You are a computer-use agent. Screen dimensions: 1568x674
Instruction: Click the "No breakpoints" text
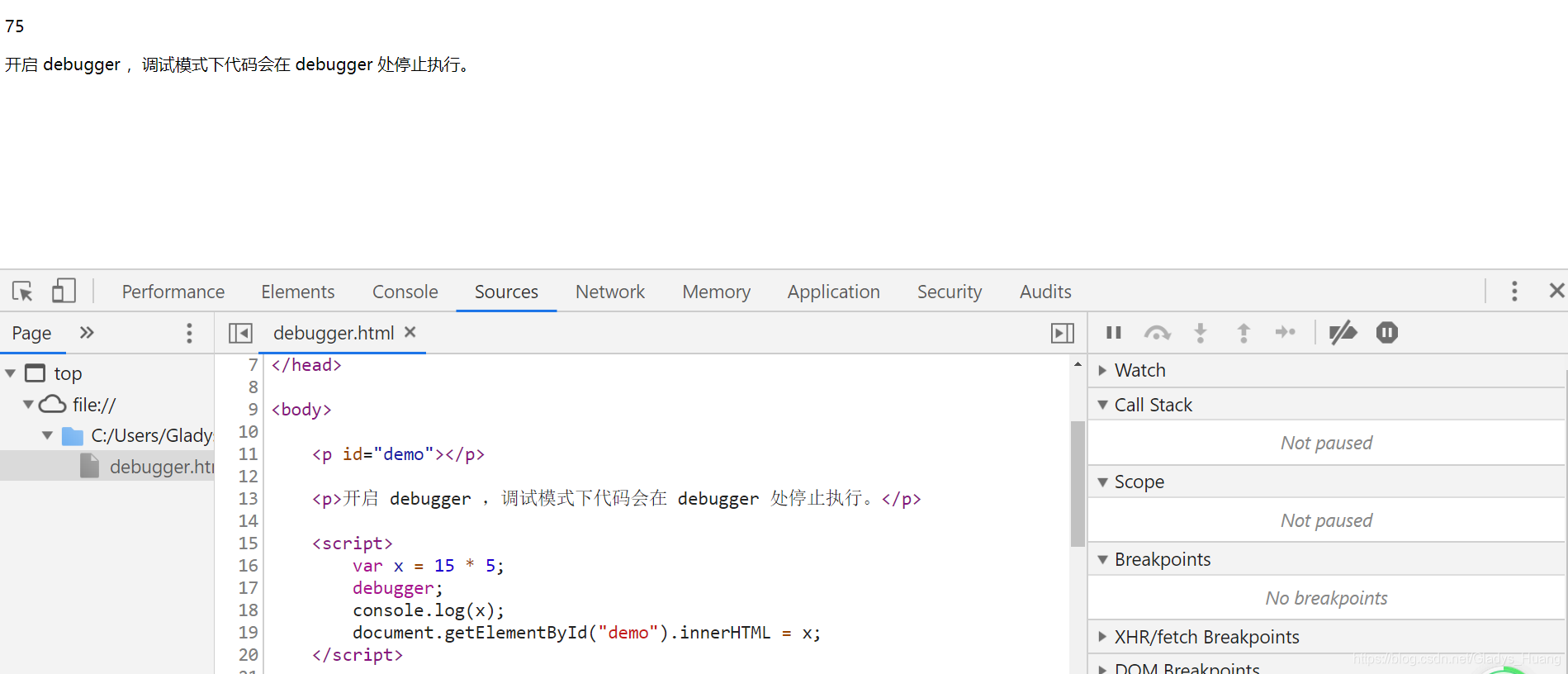point(1326,598)
